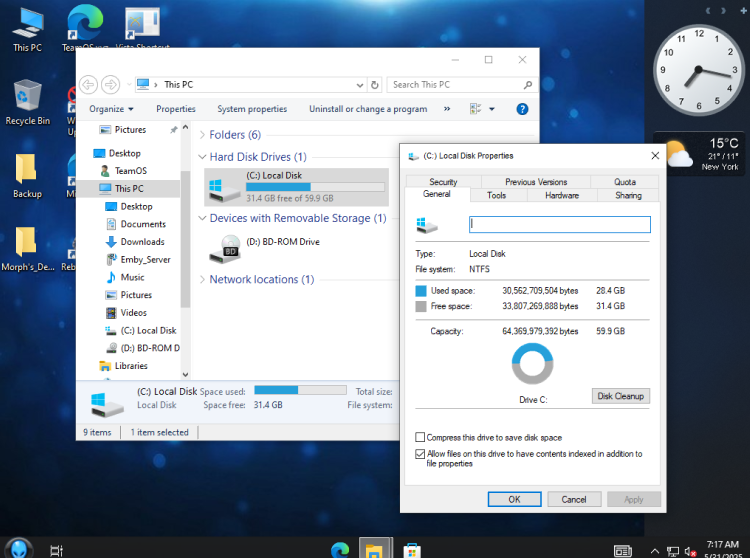This screenshot has width=750, height=558.
Task: Select Documents in the navigation pane
Action: (143, 224)
